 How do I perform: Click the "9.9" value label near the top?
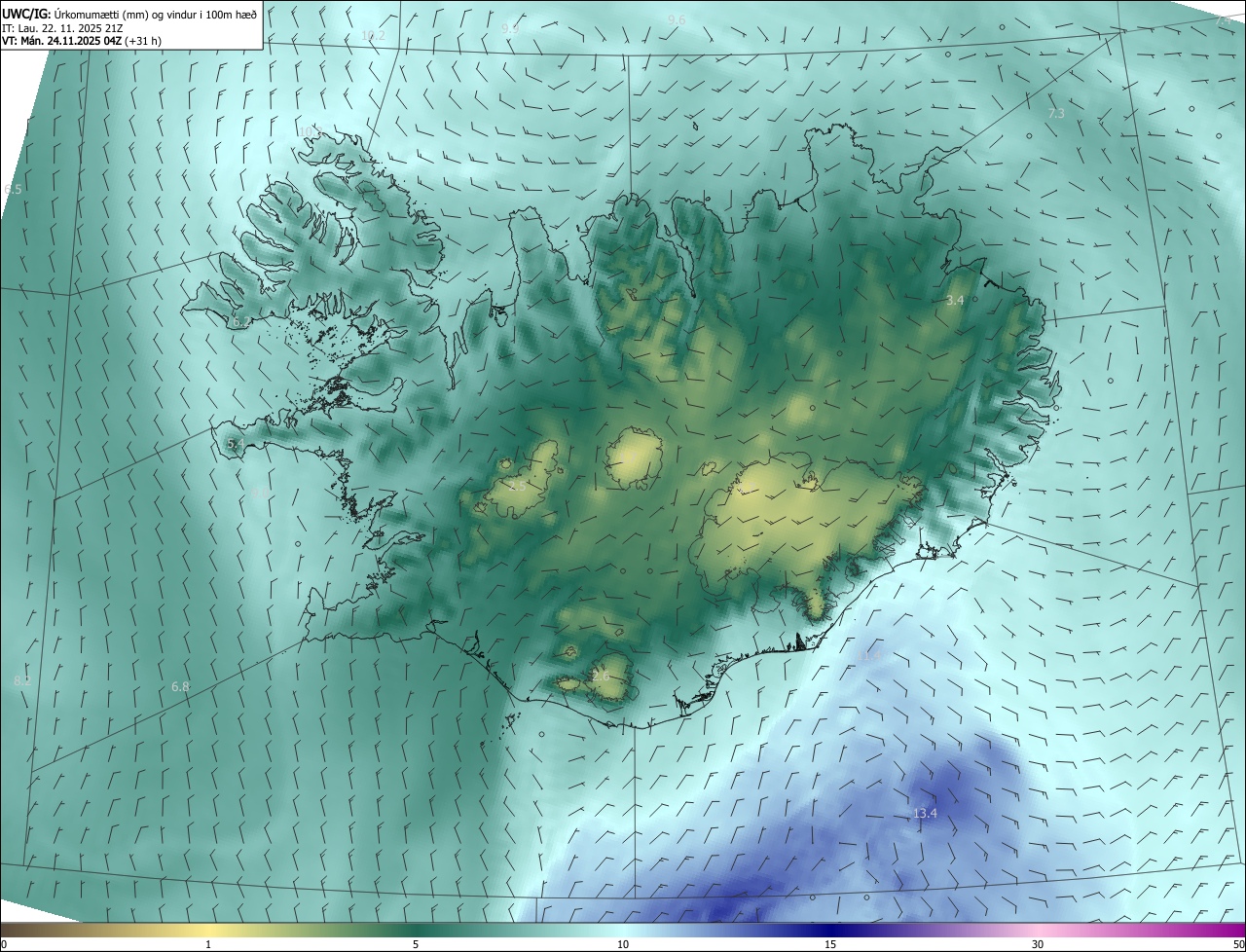[x=510, y=29]
